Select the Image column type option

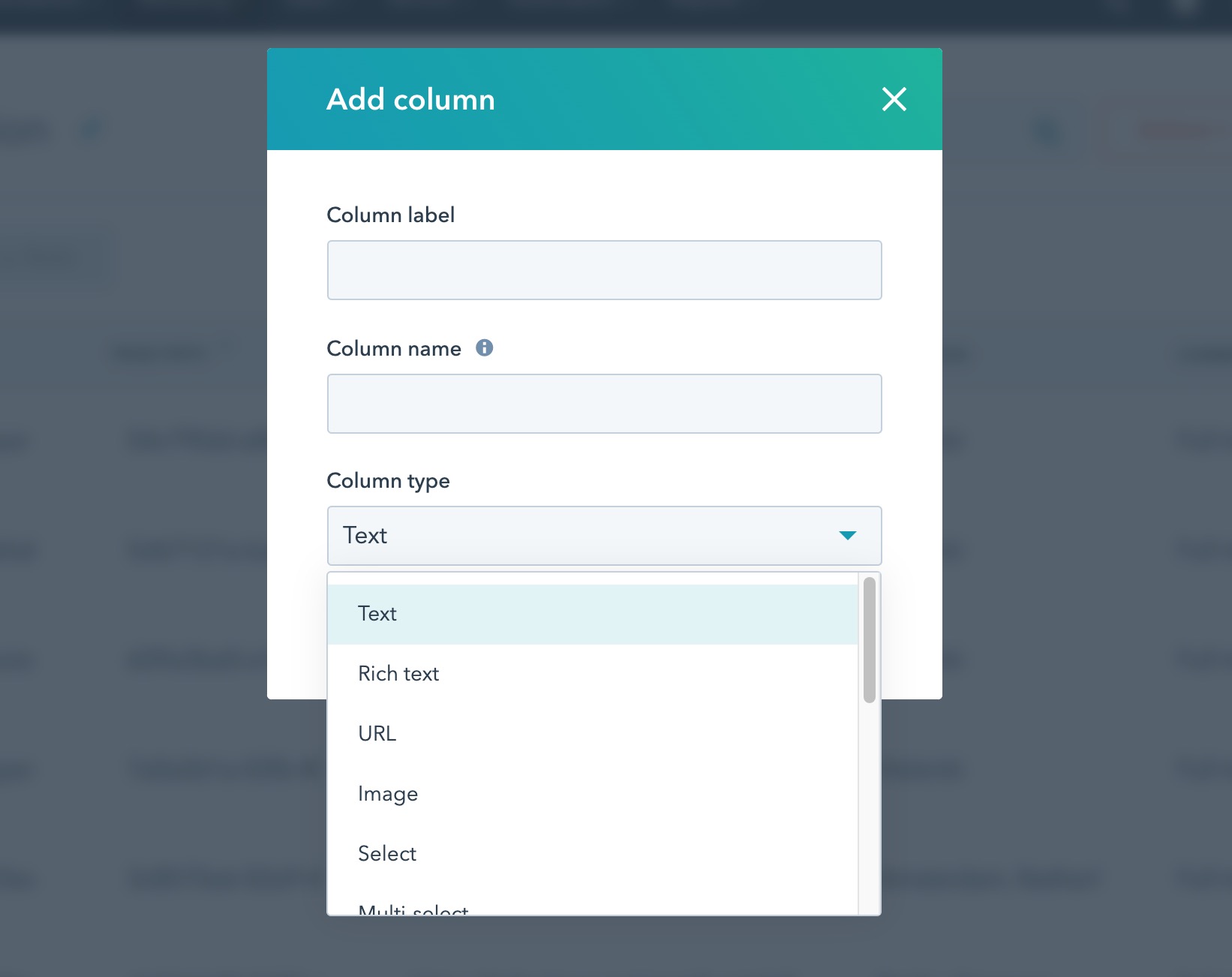coord(388,794)
